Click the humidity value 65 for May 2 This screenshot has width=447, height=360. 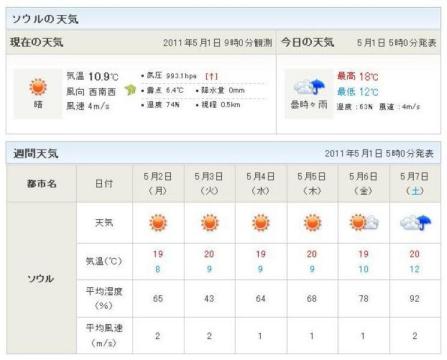(x=158, y=298)
